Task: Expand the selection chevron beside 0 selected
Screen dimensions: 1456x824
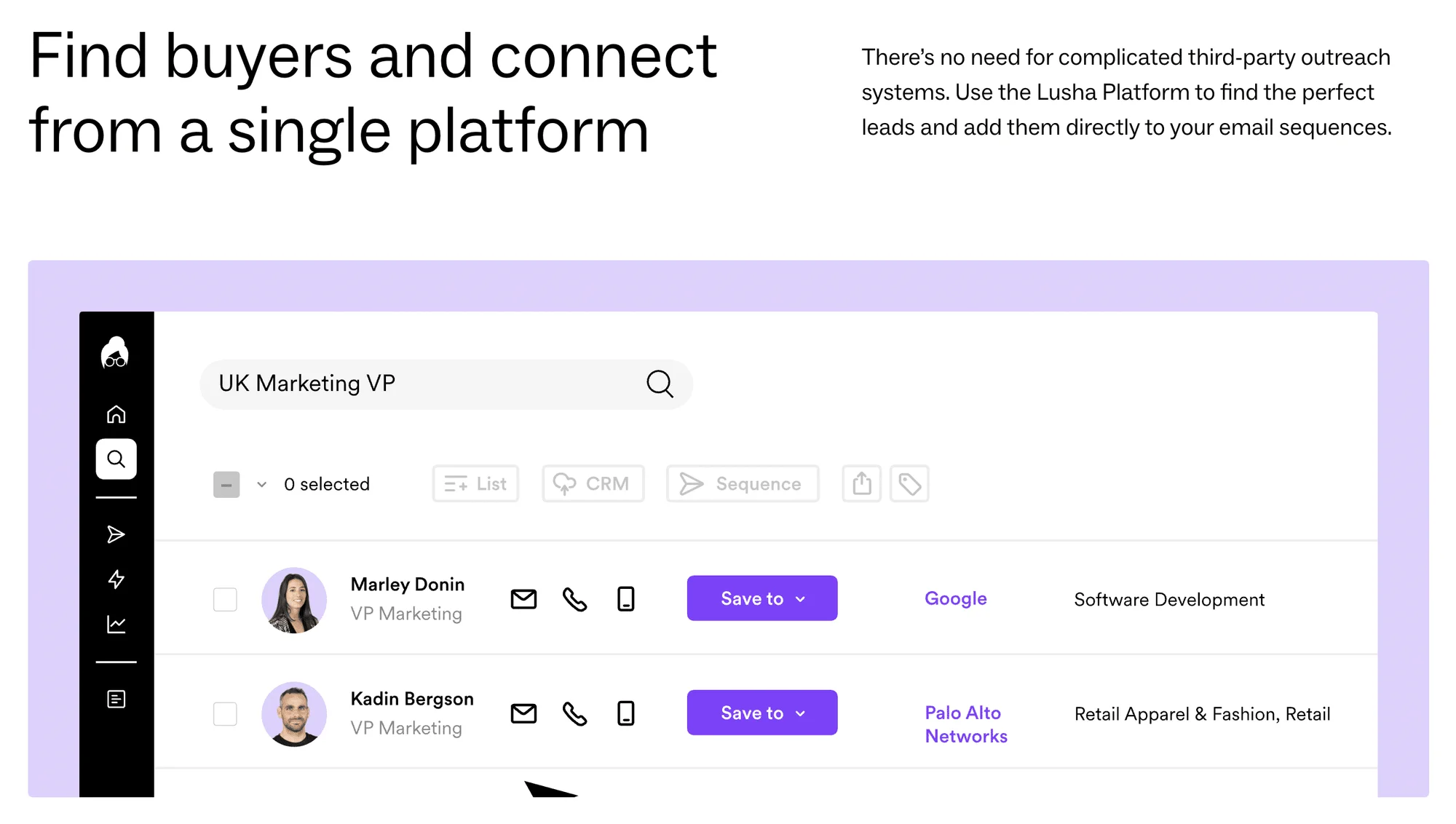Action: 262,484
